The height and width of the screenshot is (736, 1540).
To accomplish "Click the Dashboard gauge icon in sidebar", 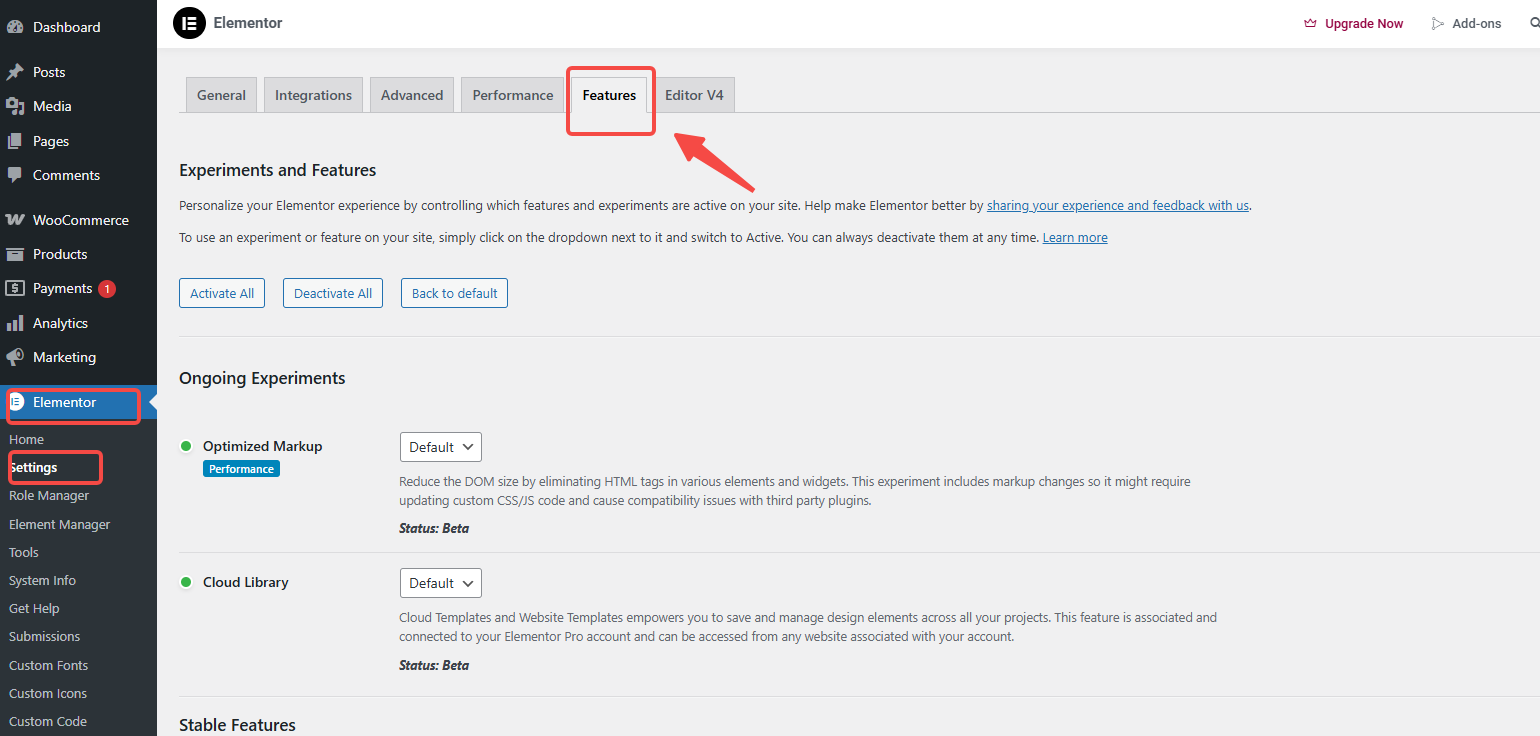I will click(15, 27).
